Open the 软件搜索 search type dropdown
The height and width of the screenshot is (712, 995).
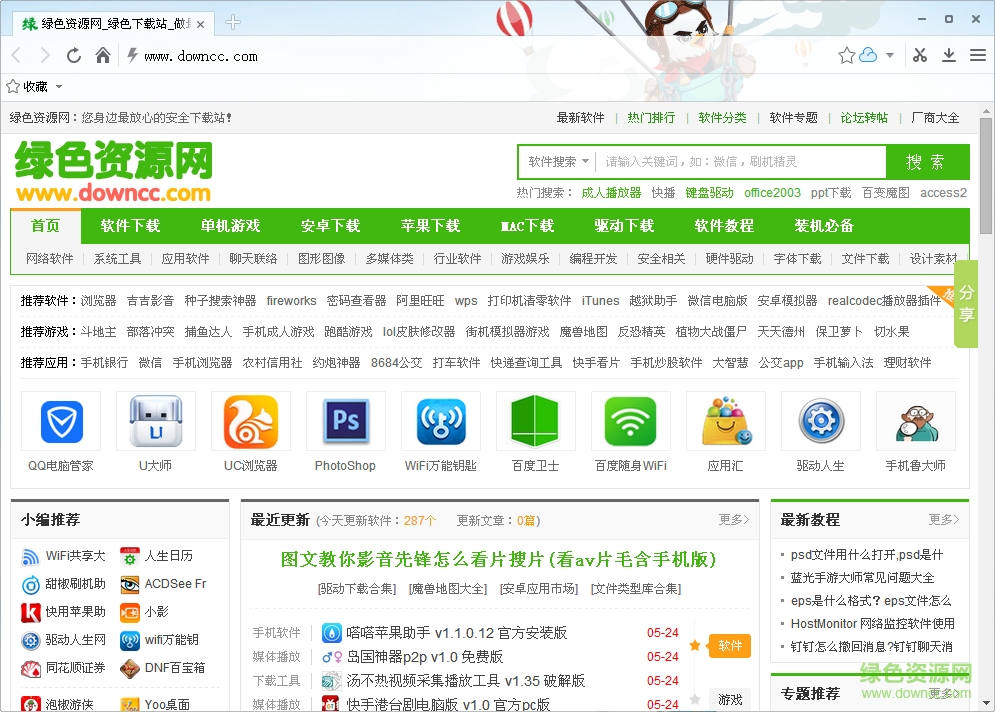[558, 162]
